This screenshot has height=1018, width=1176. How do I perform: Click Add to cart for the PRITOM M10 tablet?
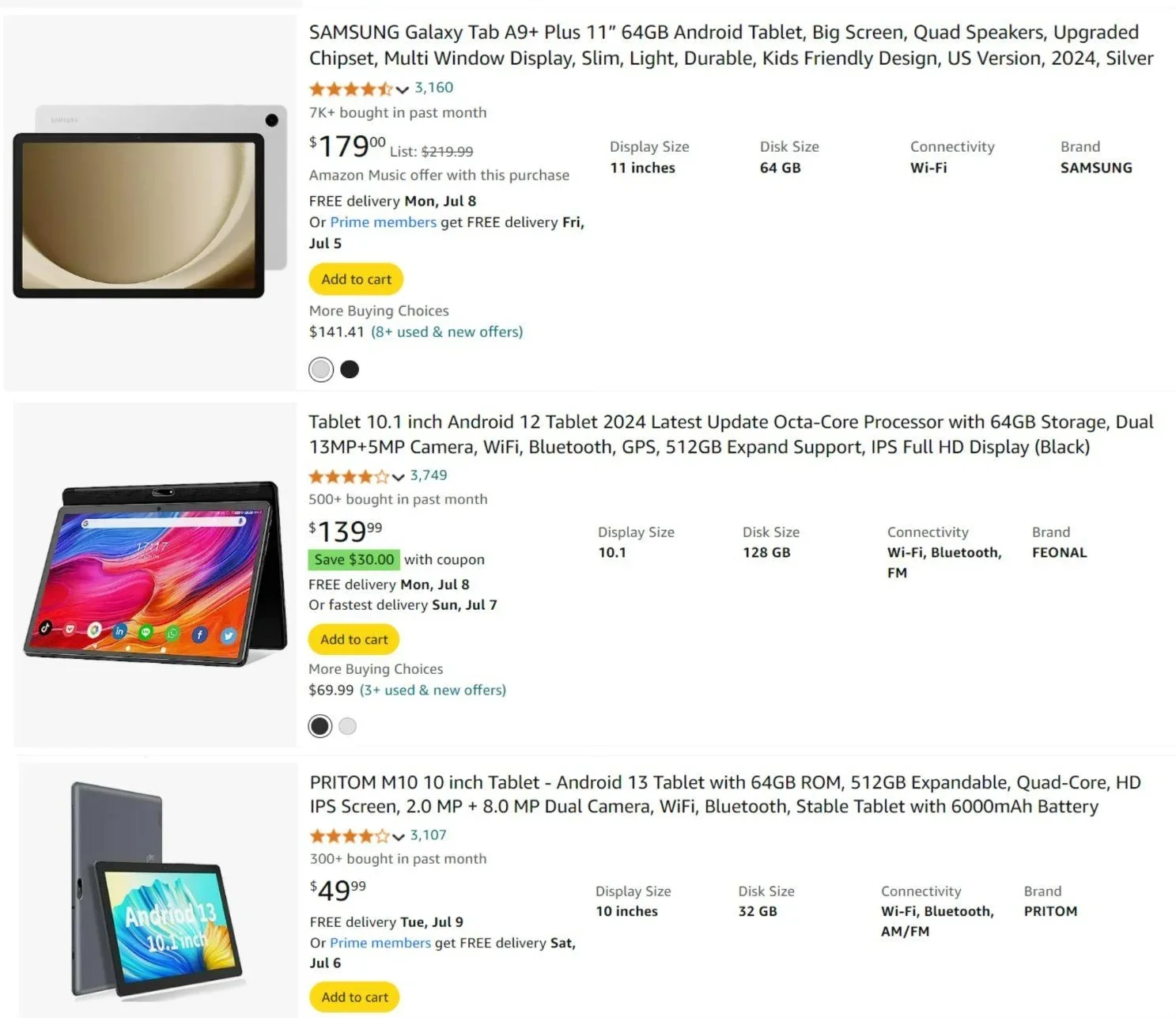pos(354,997)
